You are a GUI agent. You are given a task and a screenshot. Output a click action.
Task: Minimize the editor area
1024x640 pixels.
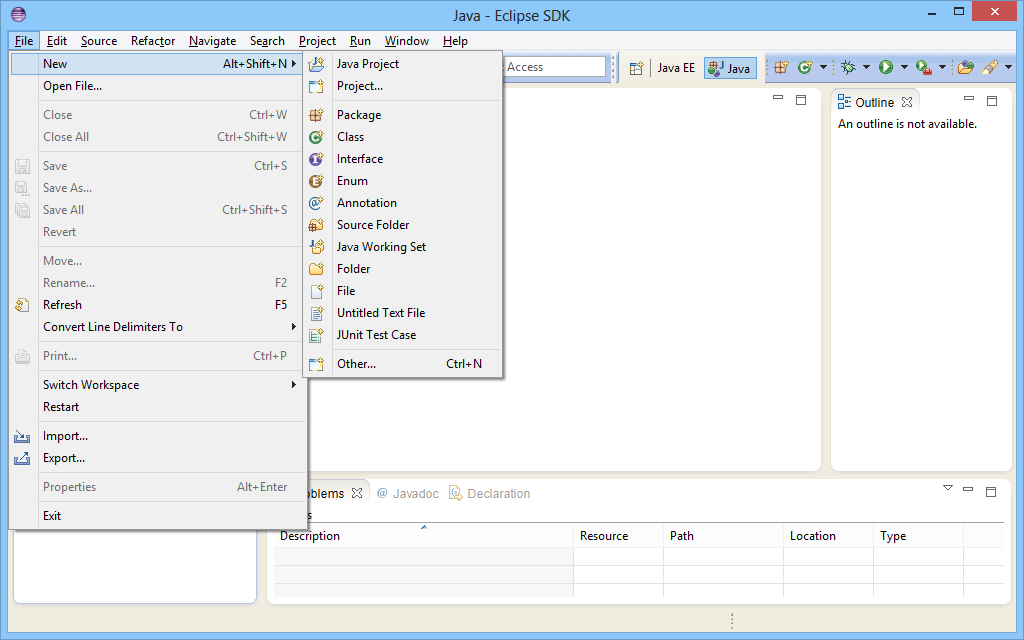[x=778, y=98]
